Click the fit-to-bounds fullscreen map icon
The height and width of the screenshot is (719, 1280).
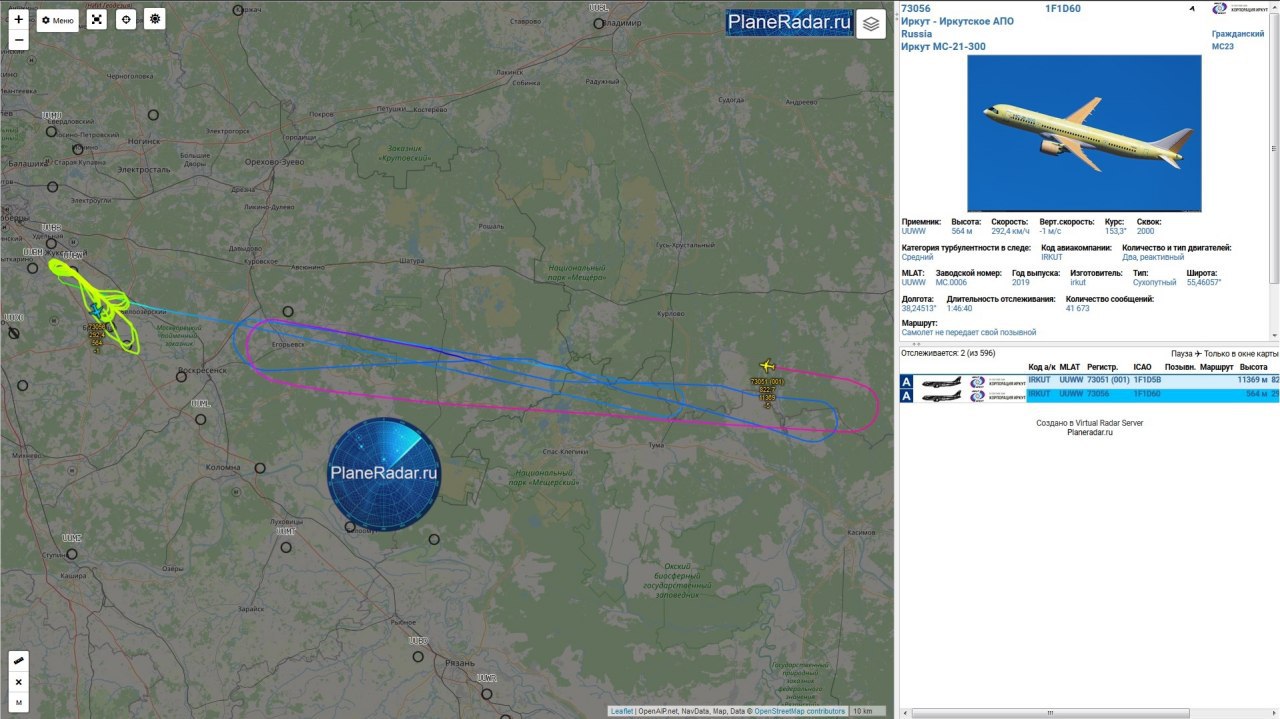(96, 20)
